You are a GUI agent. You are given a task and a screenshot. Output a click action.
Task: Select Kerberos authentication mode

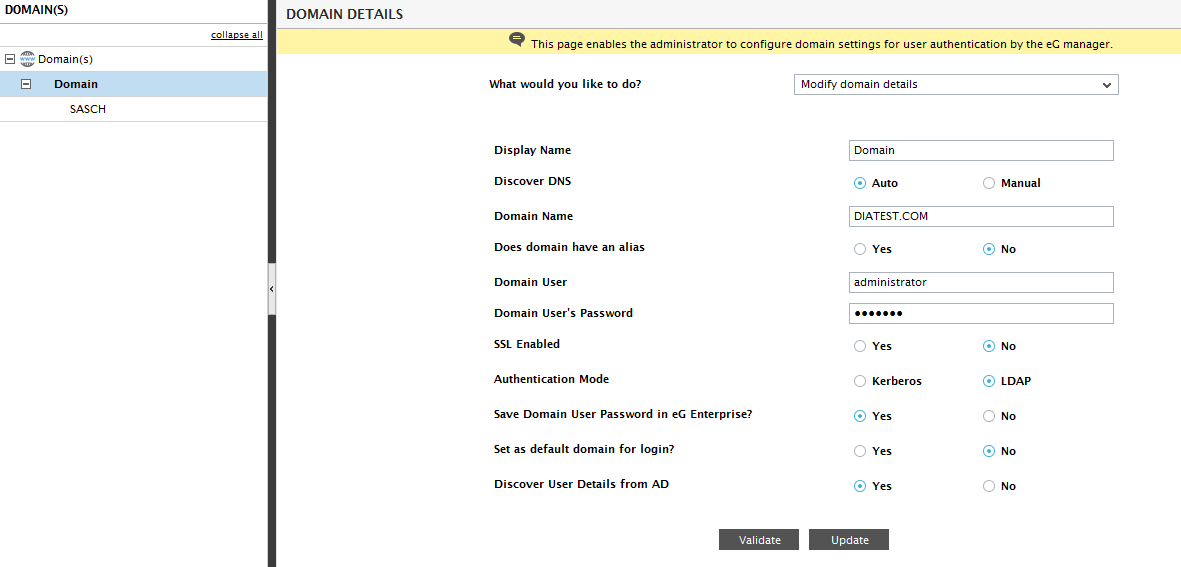pos(859,381)
